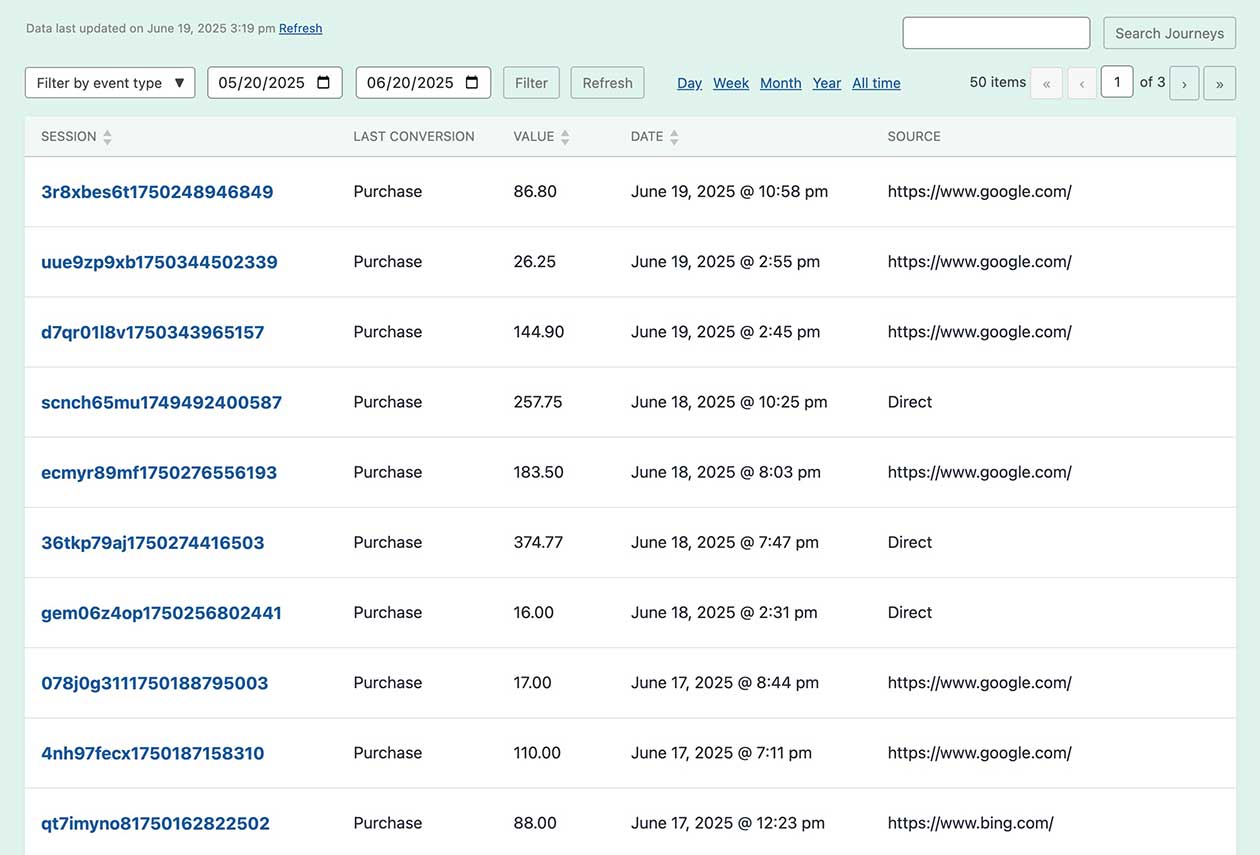Click date June 18, 2025 @ 2:31 pm
1260x855 pixels.
tap(724, 612)
